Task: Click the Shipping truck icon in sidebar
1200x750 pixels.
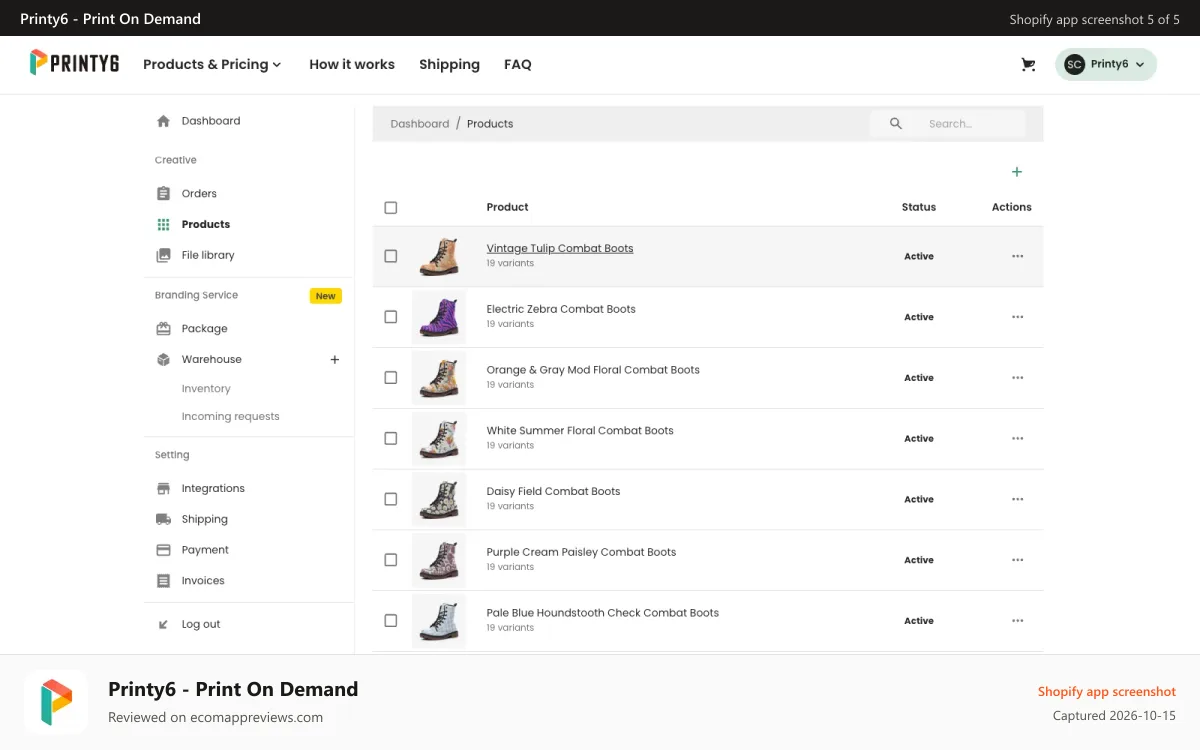Action: [163, 519]
